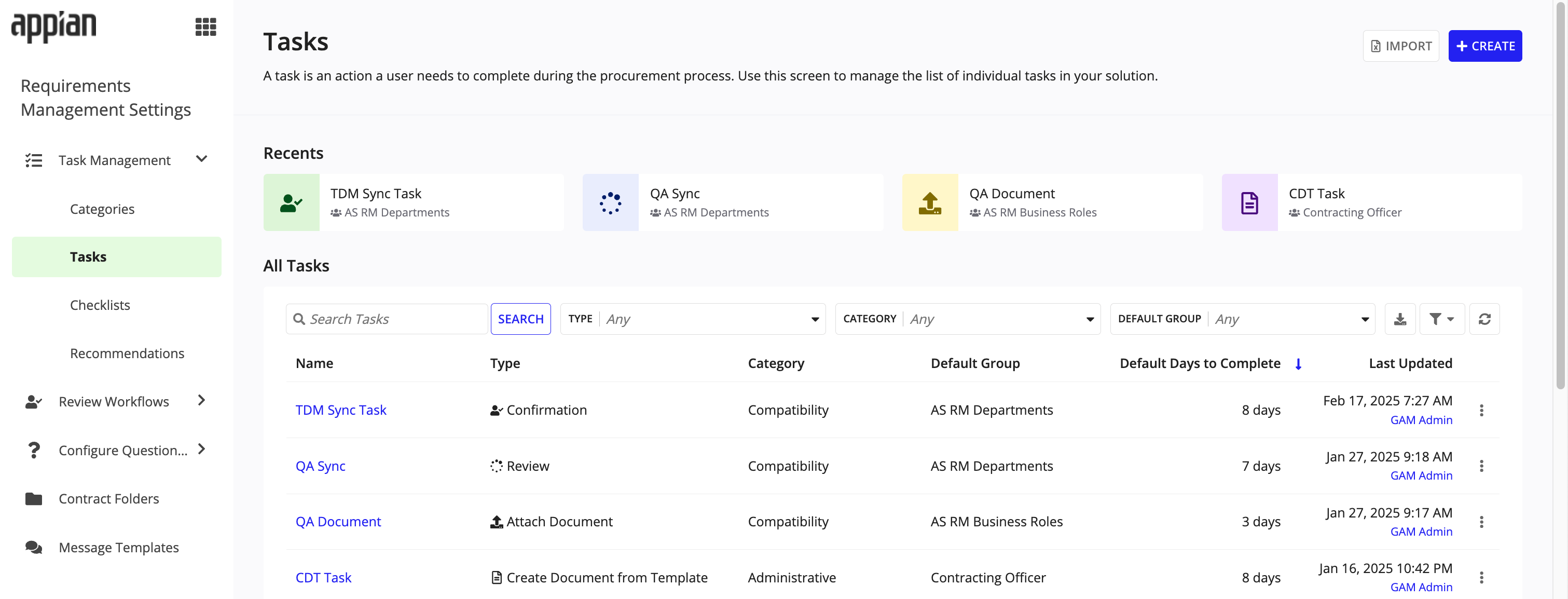
Task: Expand the Configure Question section
Action: coord(201,450)
